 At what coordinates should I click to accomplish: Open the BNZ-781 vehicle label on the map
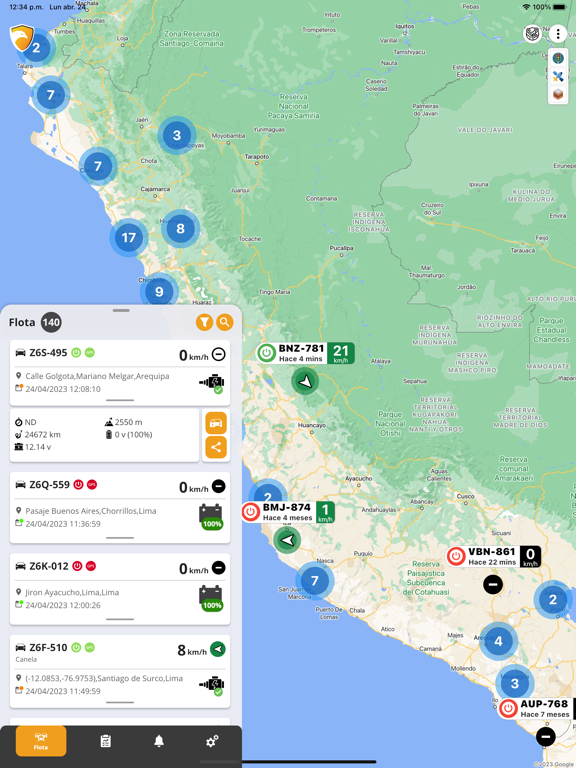coord(305,353)
